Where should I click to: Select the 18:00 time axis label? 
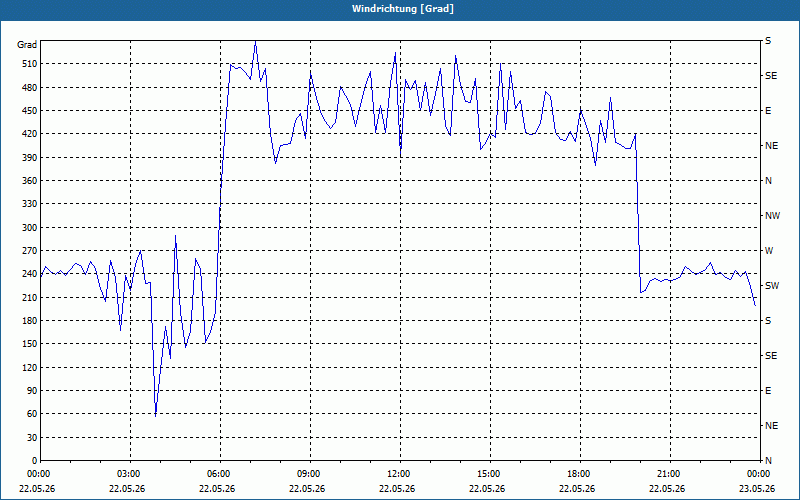pos(578,474)
